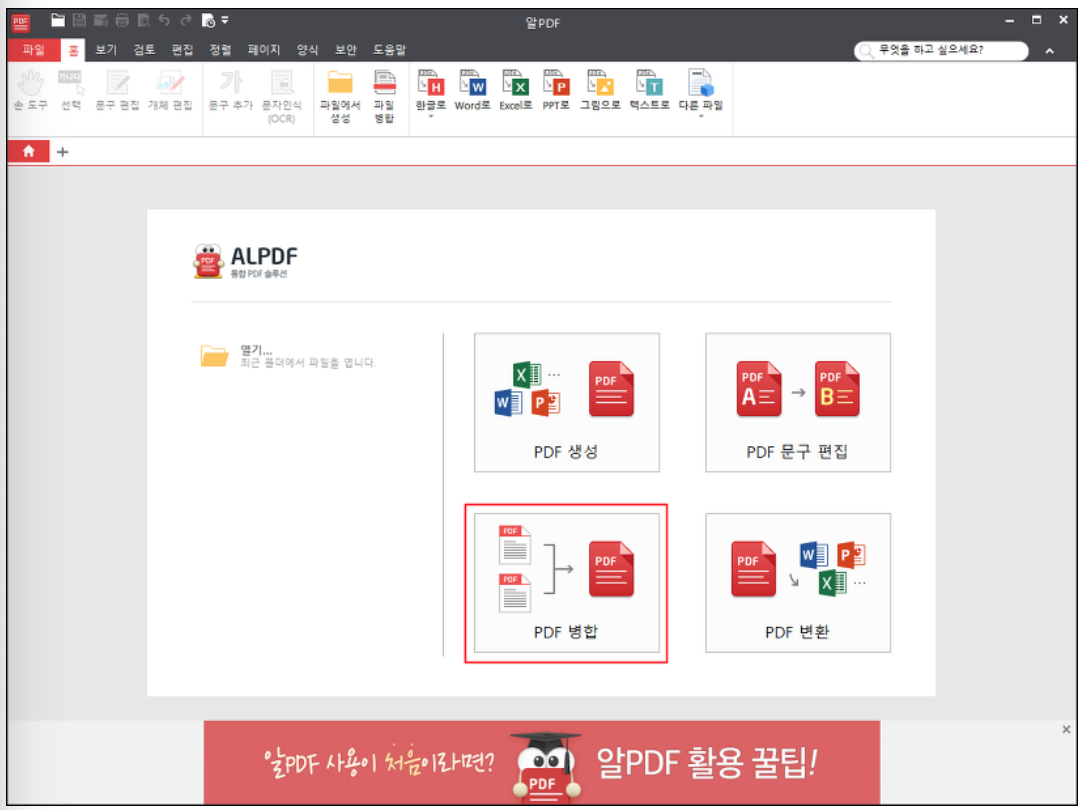Viewport: 1082px width, 810px height.
Task: Click the undo arrow in quick-access bar
Action: (x=164, y=21)
